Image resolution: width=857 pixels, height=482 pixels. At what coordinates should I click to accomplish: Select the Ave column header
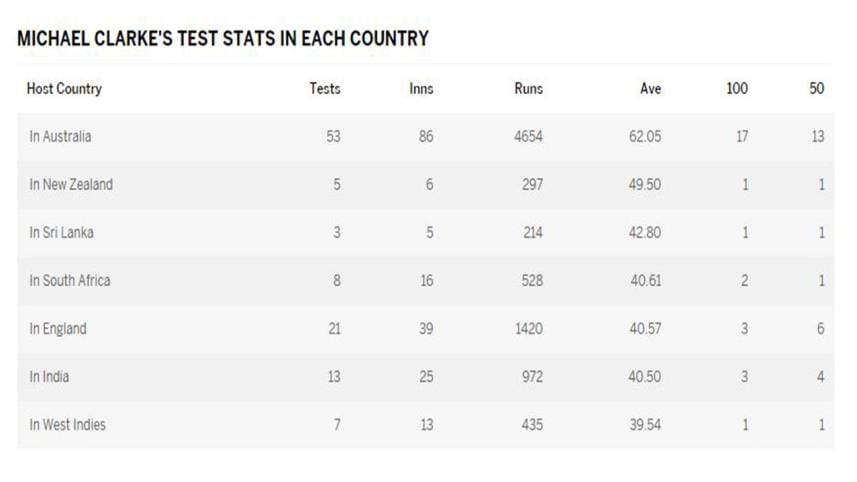tap(650, 89)
